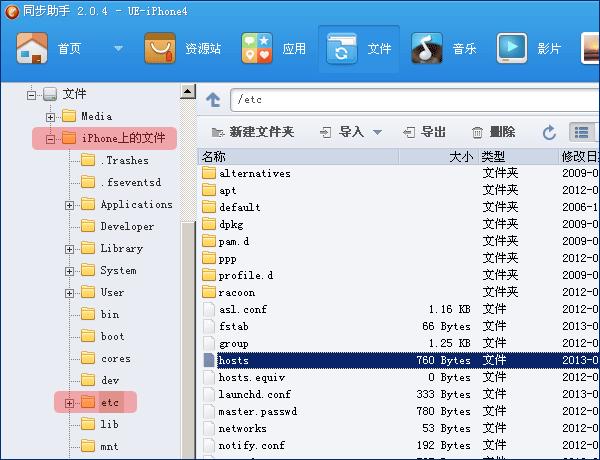Switch to the 影片 tab label
Viewport: 600px width, 460px height.
point(549,49)
